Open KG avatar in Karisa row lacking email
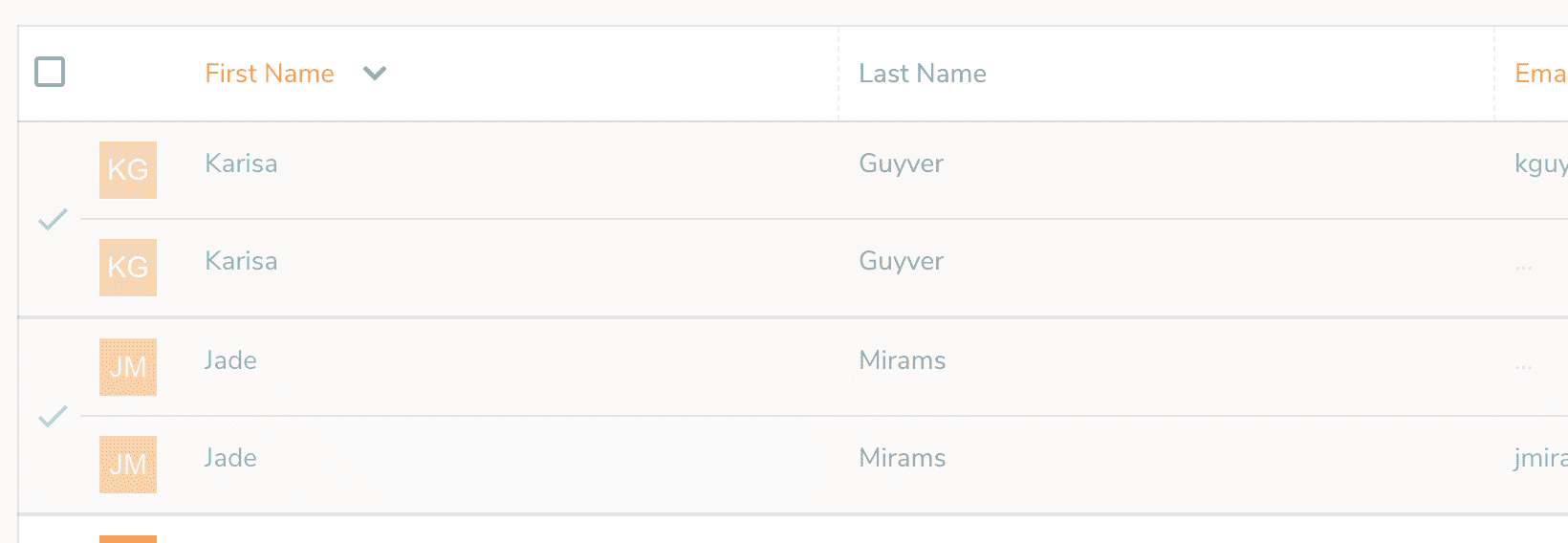1568x543 pixels. coord(128,268)
